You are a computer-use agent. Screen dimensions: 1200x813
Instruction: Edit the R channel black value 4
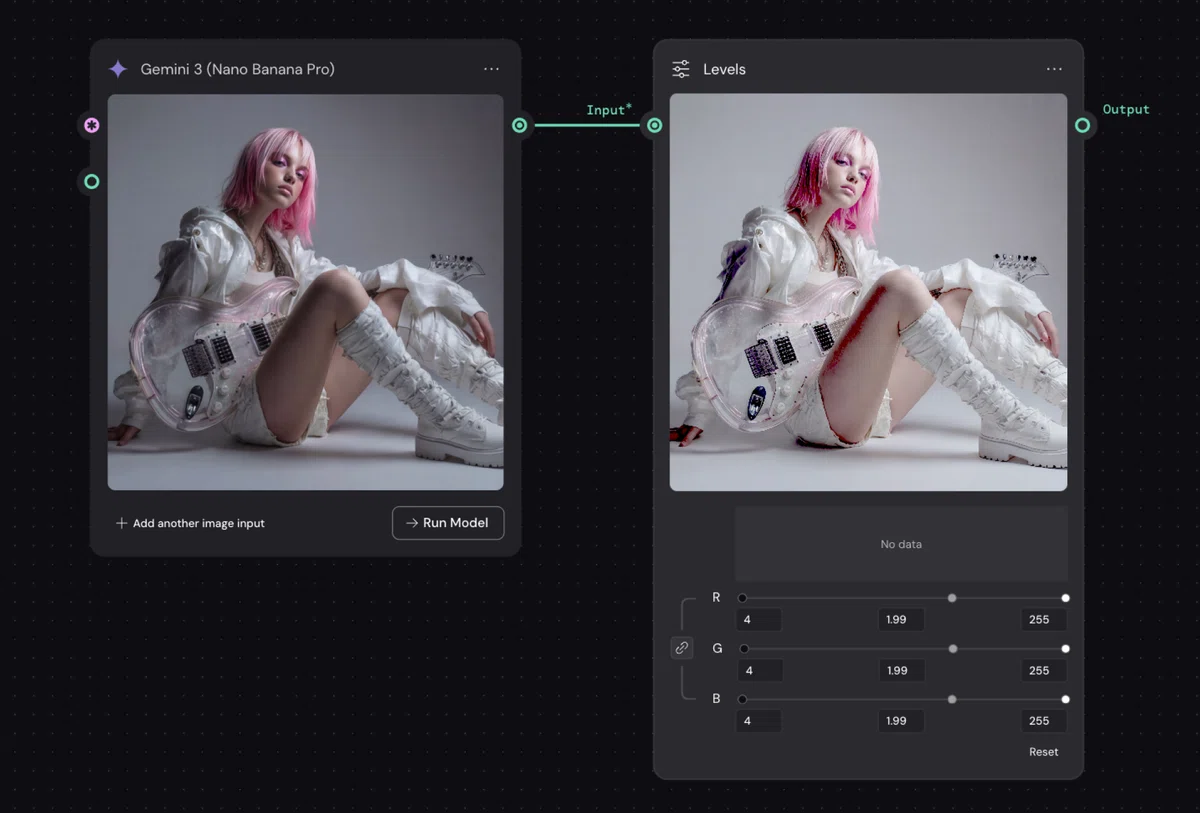759,620
